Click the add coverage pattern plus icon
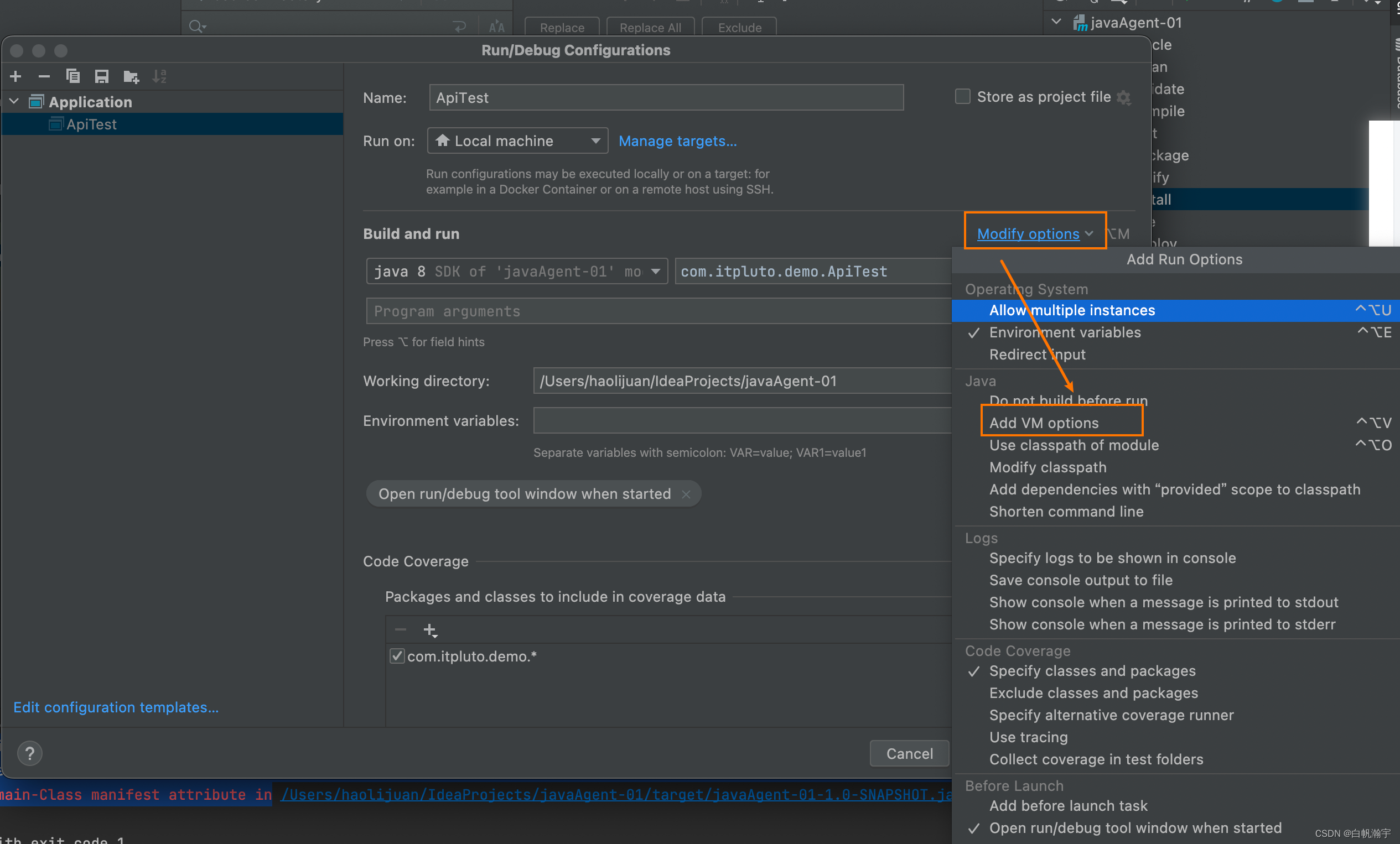 (430, 629)
